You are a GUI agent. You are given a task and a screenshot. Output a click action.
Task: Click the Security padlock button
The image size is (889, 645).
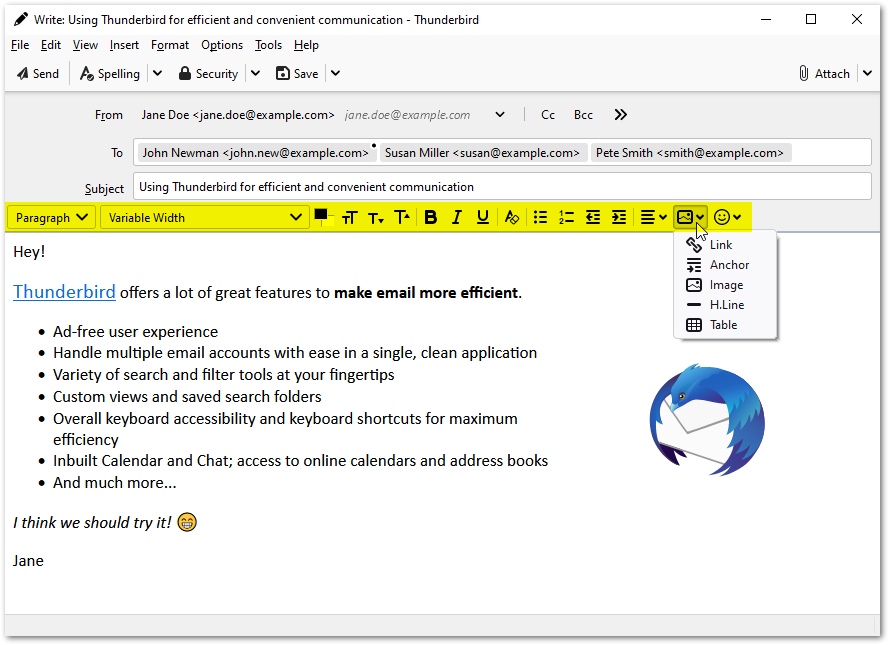click(x=208, y=74)
